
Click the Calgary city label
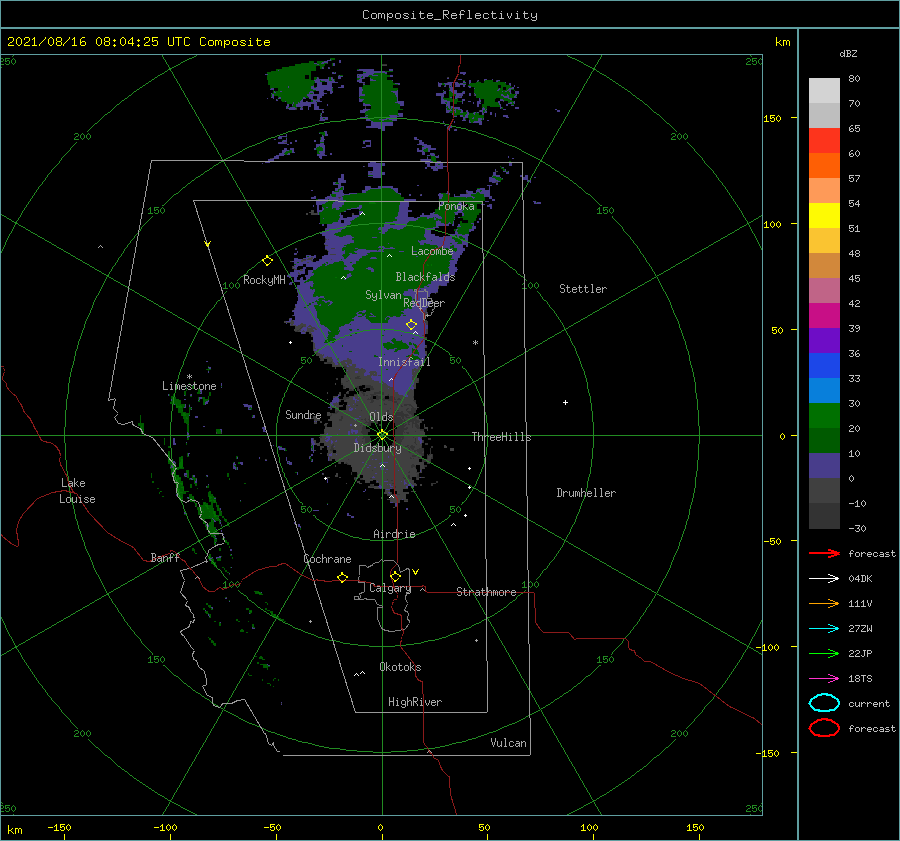point(390,588)
